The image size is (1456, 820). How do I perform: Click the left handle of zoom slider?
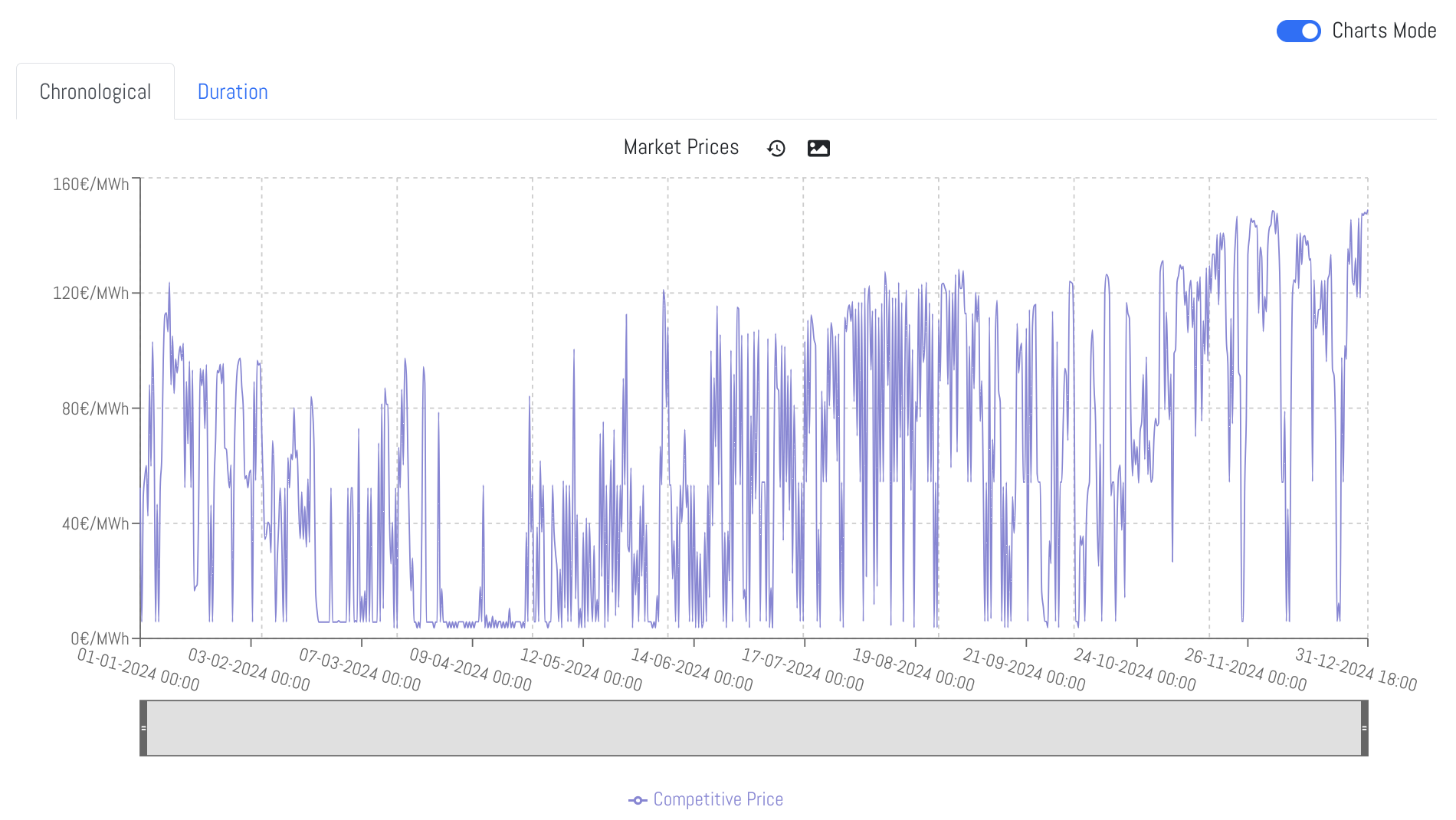[x=143, y=728]
